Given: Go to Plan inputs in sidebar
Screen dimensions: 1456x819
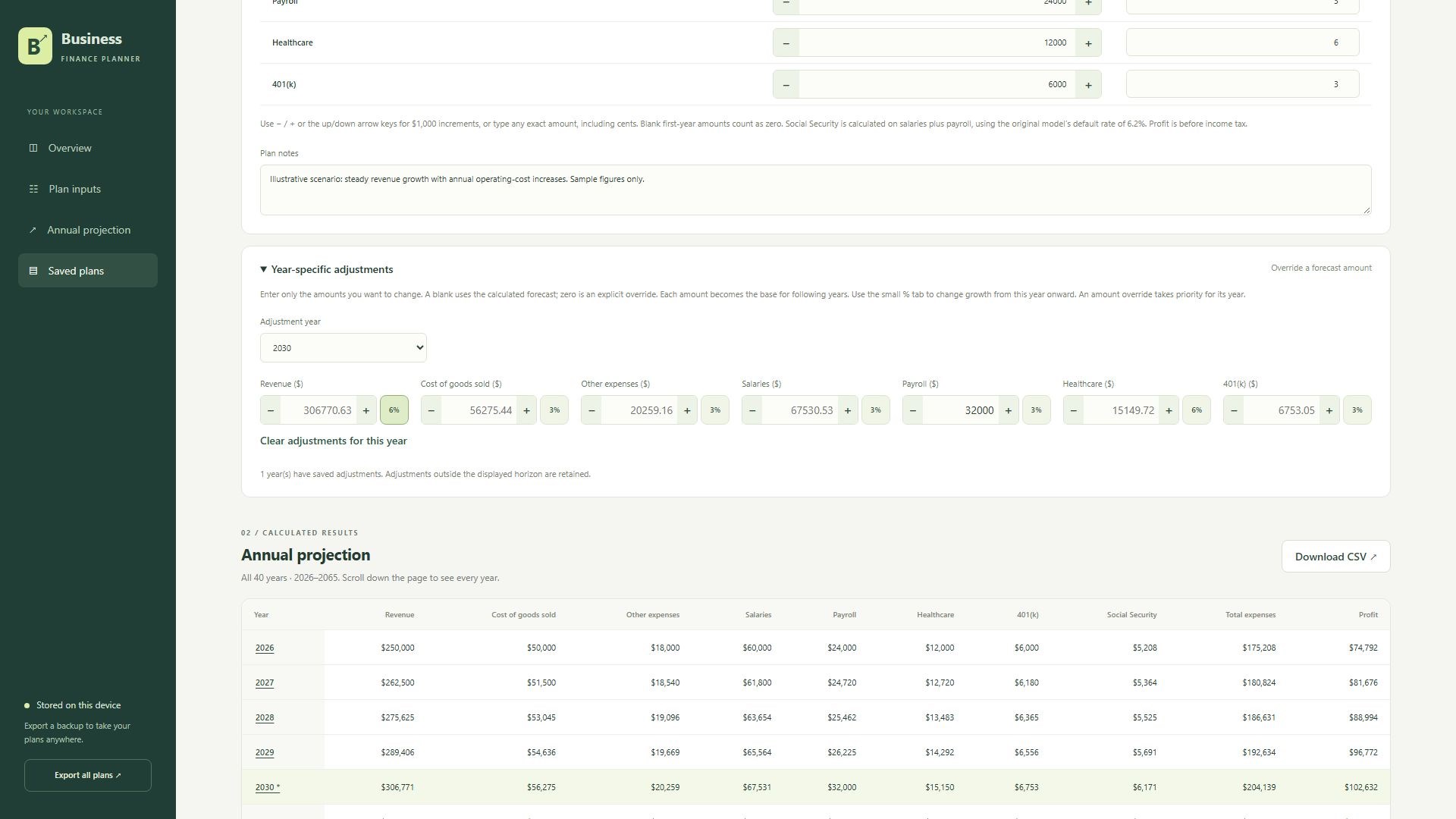Looking at the screenshot, I should pos(88,189).
